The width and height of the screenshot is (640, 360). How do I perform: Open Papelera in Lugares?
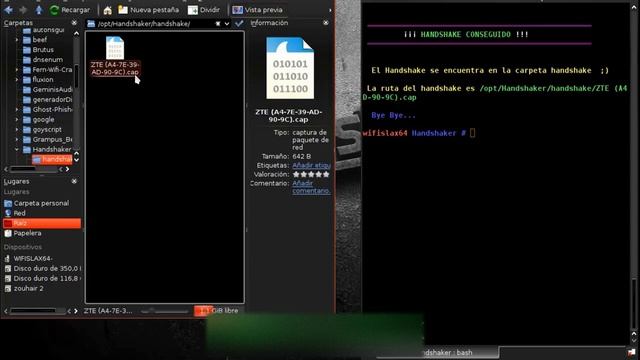coord(22,233)
